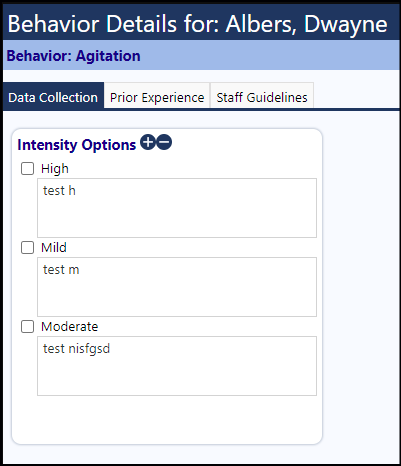Click into the Mild description box 'test m'
Viewport: 401px width, 466px height.
[x=177, y=287]
